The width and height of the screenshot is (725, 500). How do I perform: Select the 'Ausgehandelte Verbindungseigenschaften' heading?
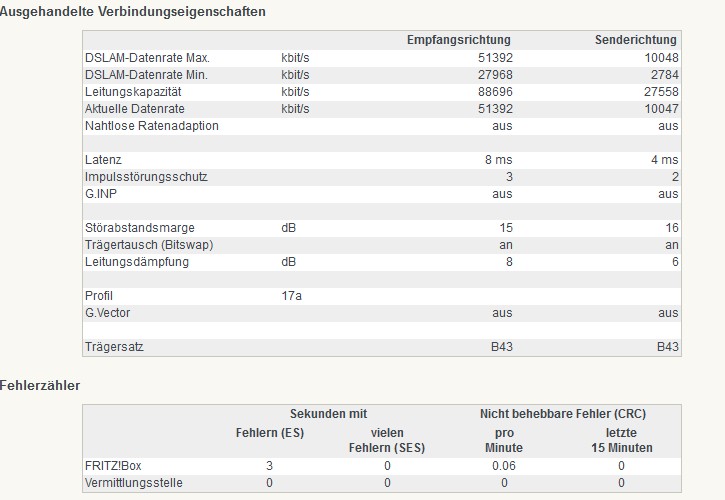(x=133, y=12)
